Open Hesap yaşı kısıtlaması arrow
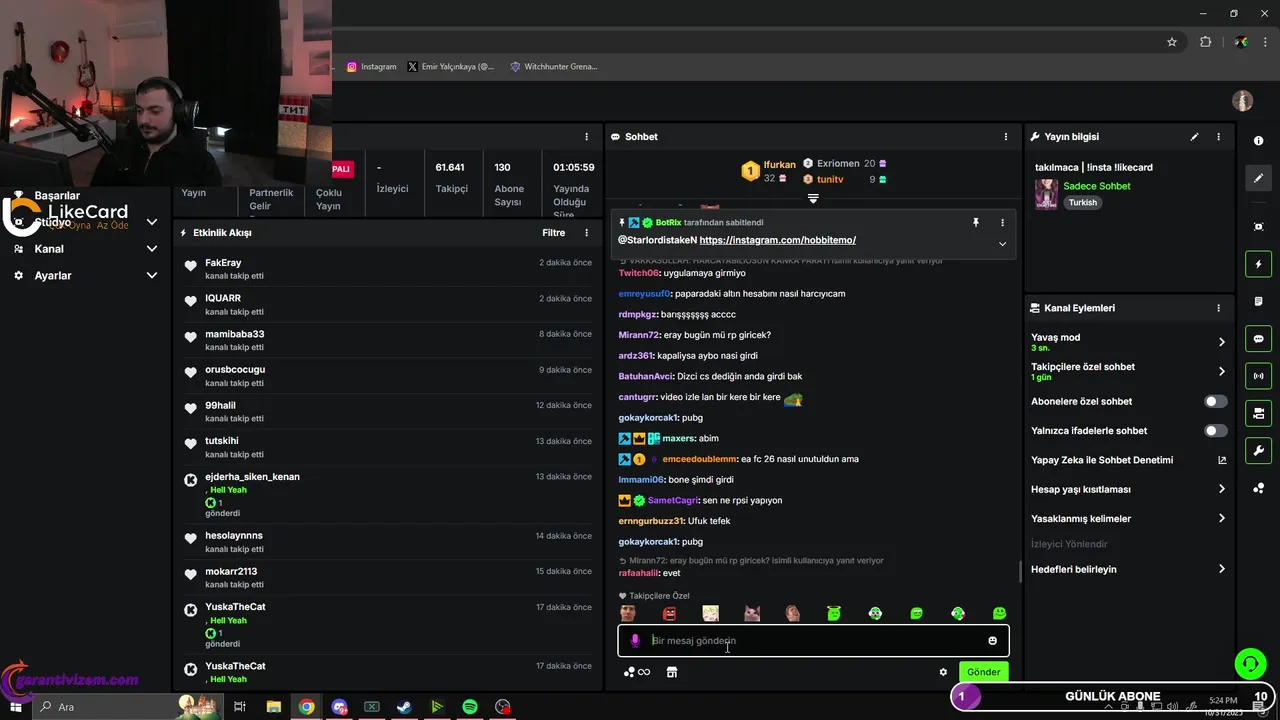 click(1221, 489)
